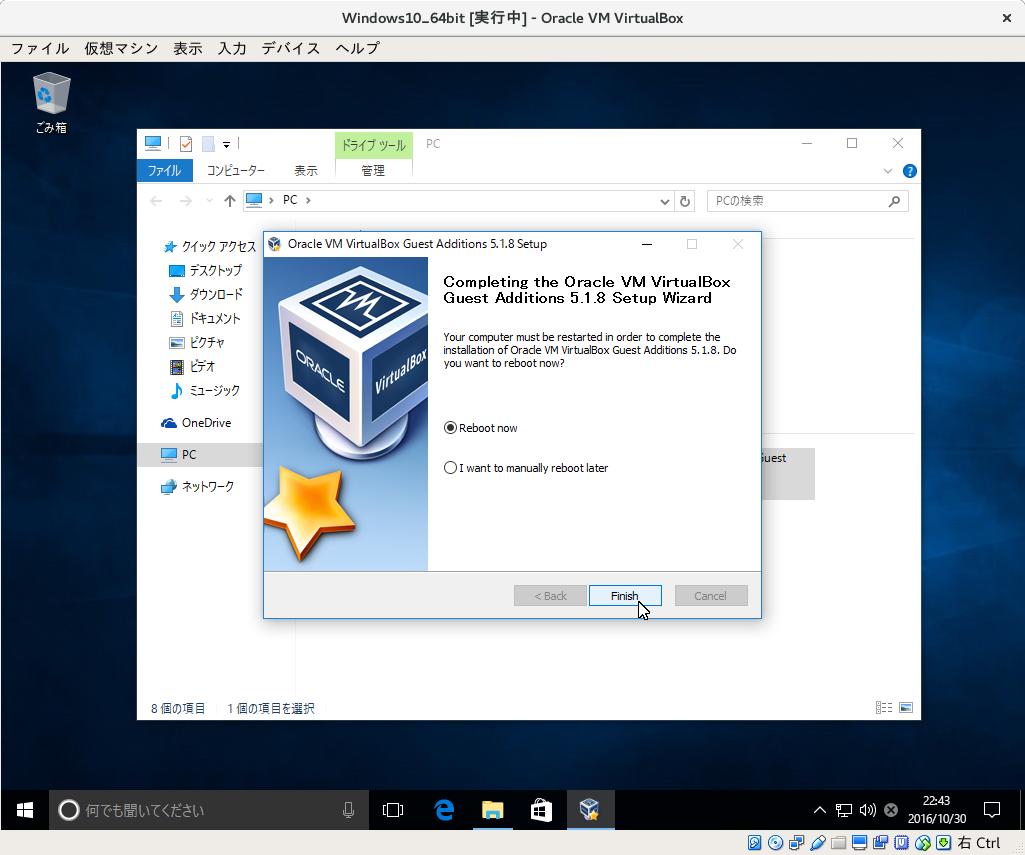Click the optical disc indicator in VirtualBox status bar
The height and width of the screenshot is (855, 1025).
775,843
